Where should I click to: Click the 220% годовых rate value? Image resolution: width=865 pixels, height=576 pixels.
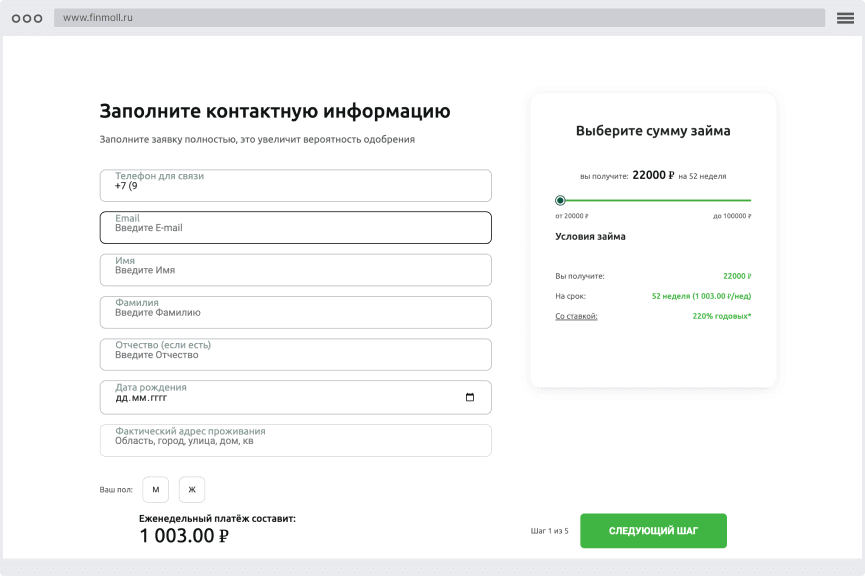coord(722,317)
